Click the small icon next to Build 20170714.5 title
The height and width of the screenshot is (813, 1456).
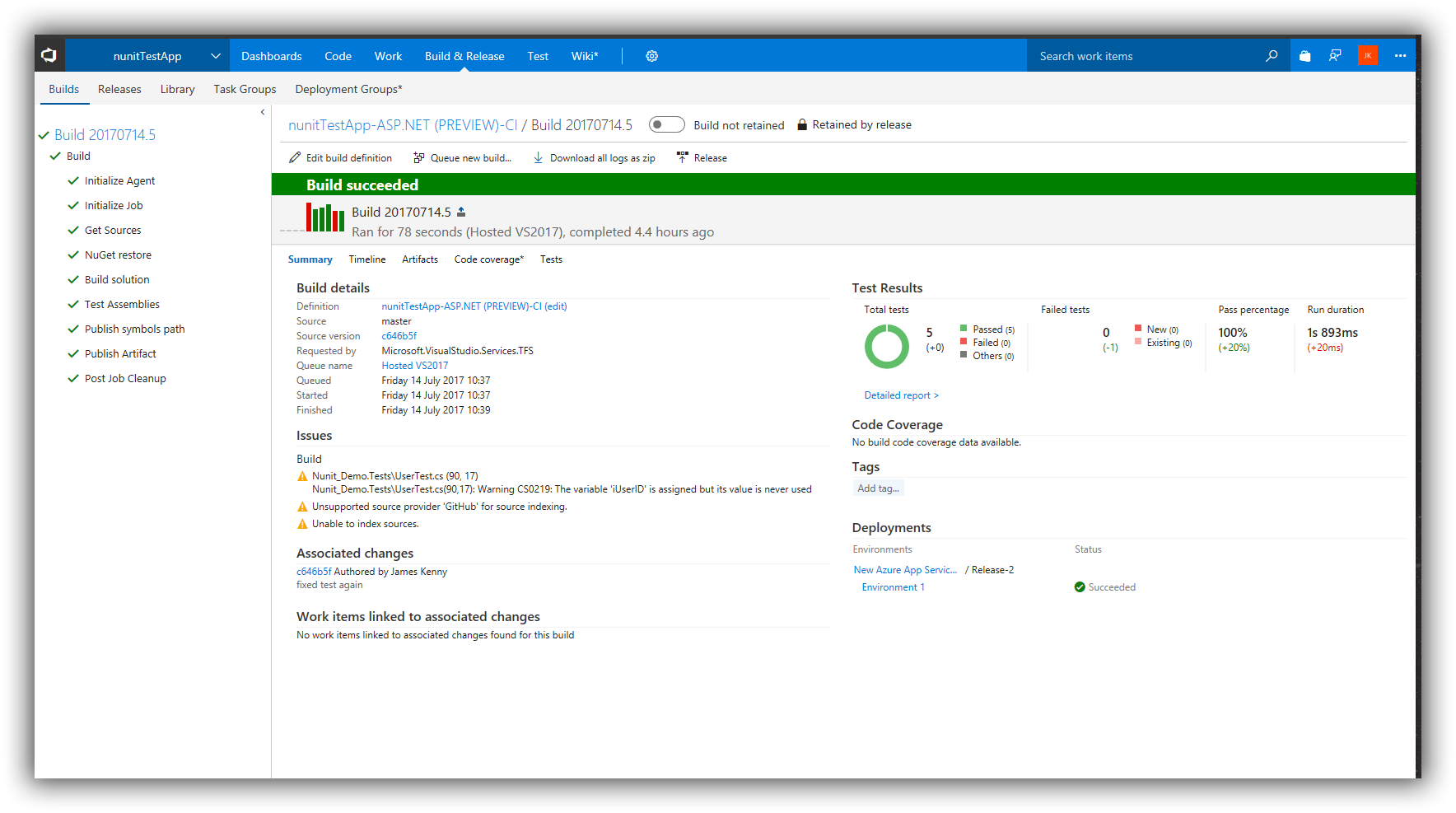coord(461,212)
